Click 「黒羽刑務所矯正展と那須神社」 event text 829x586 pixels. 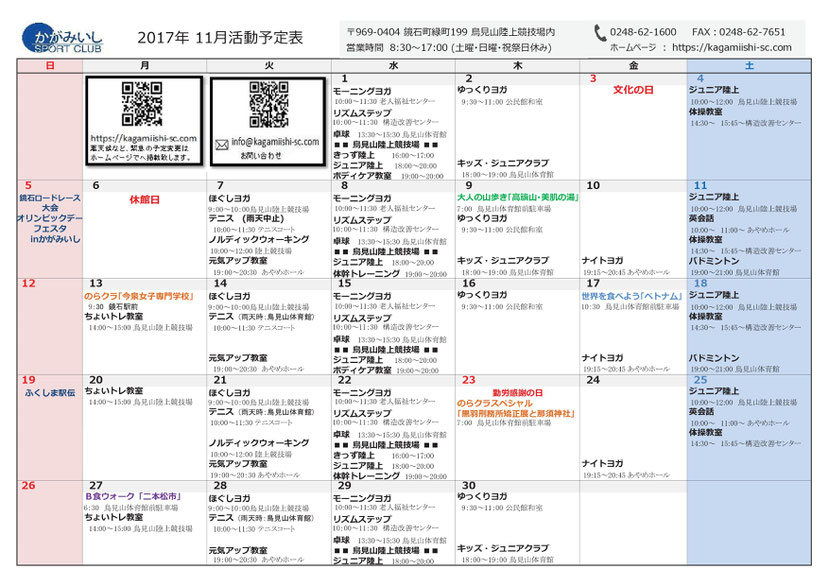tap(516, 413)
